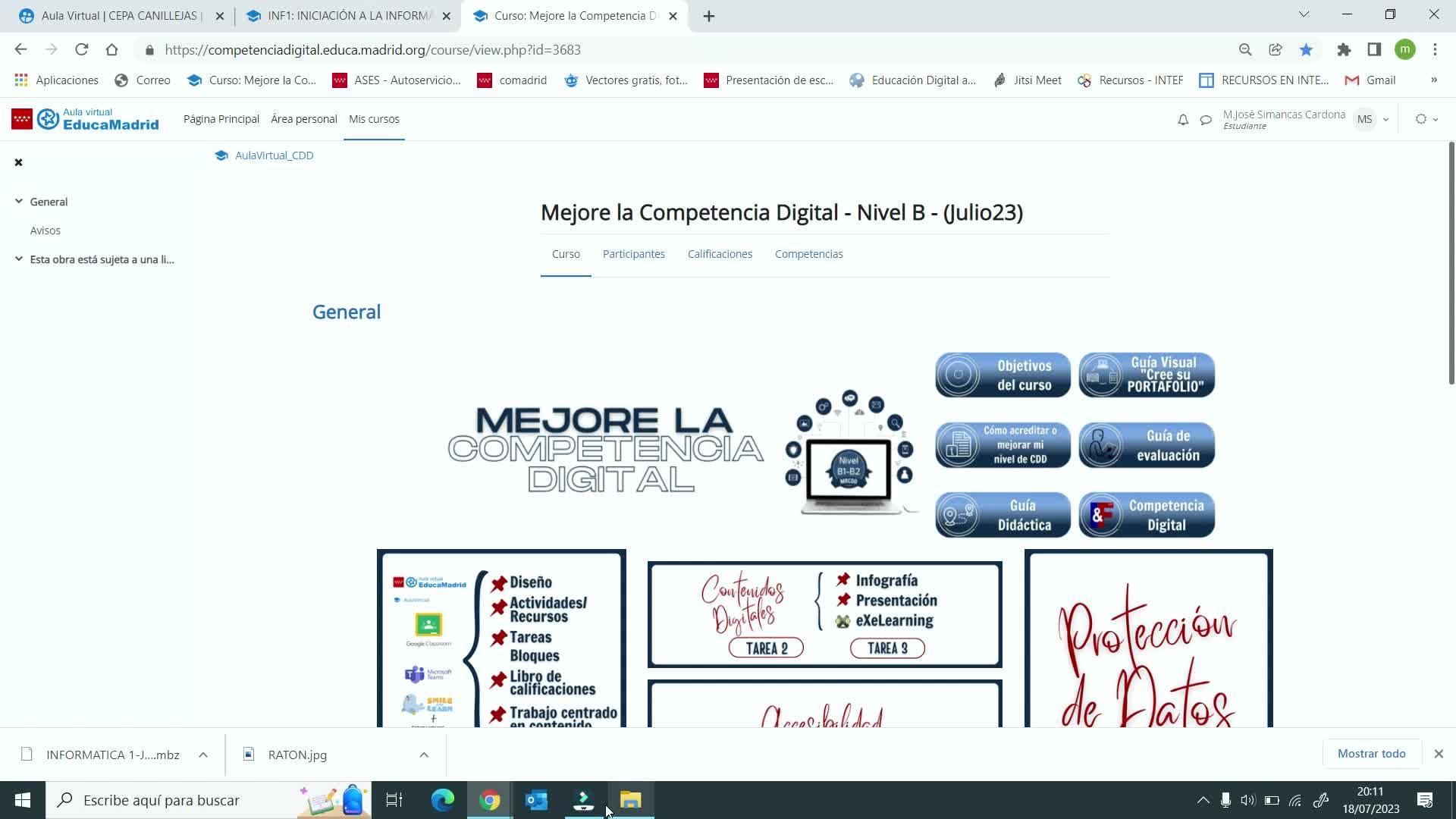Close the course index drawer with X
1456x819 pixels.
point(19,162)
